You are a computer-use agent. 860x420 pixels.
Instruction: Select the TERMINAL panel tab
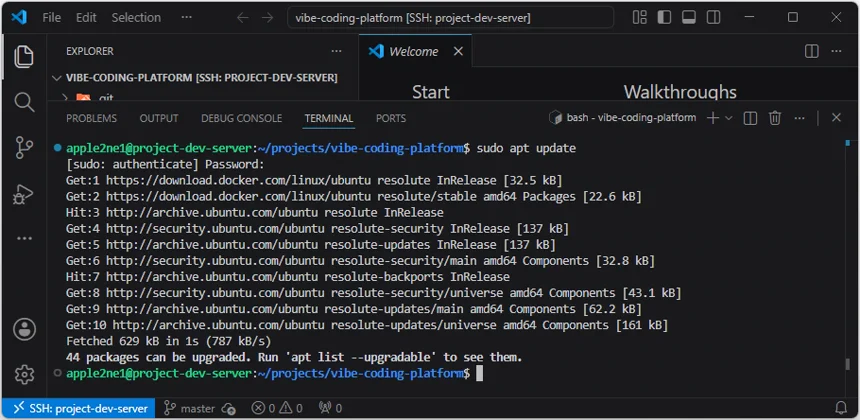(329, 118)
